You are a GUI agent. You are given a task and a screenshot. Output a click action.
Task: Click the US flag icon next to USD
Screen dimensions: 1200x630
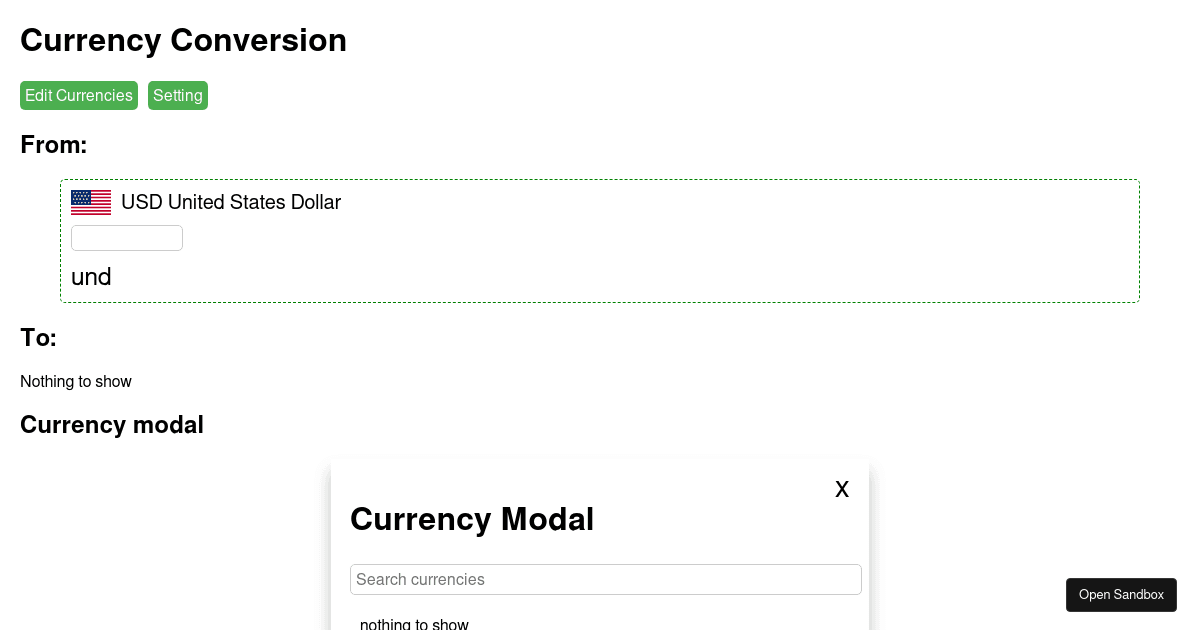tap(91, 202)
